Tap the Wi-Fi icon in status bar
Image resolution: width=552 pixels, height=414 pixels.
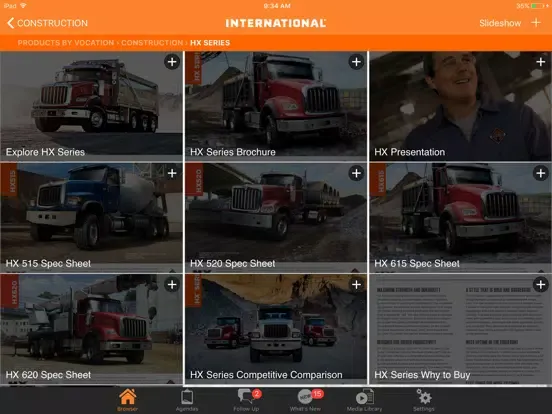(x=24, y=6)
